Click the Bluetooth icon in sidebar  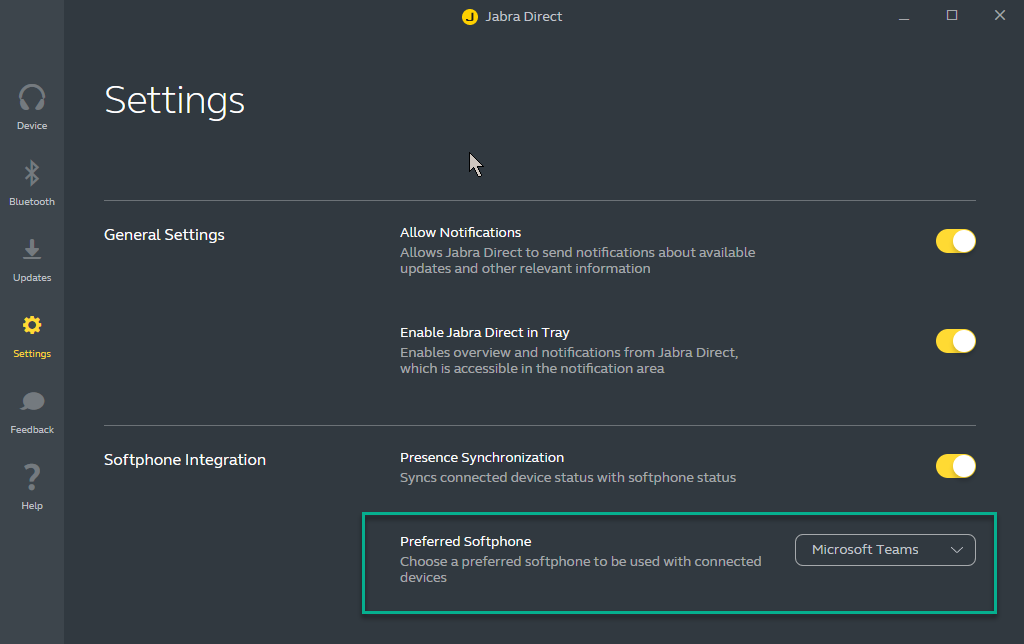32,174
